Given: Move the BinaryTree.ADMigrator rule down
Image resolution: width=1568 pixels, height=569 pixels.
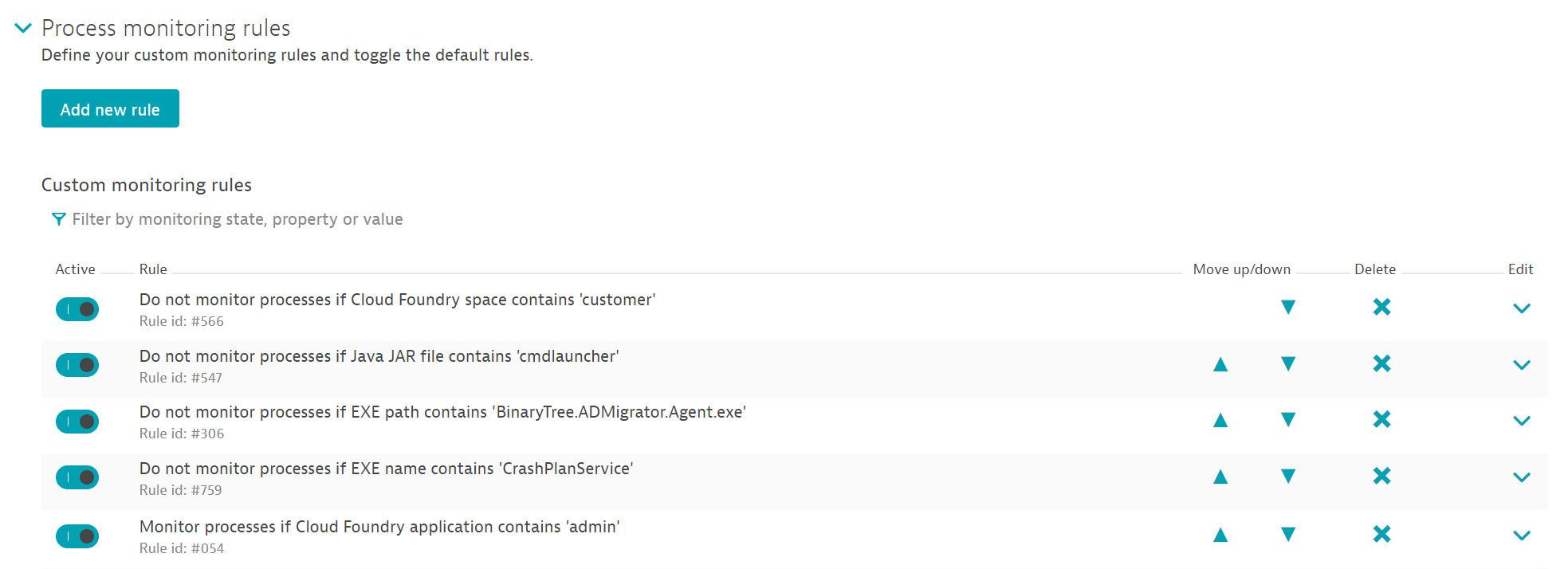Looking at the screenshot, I should pos(1287,420).
